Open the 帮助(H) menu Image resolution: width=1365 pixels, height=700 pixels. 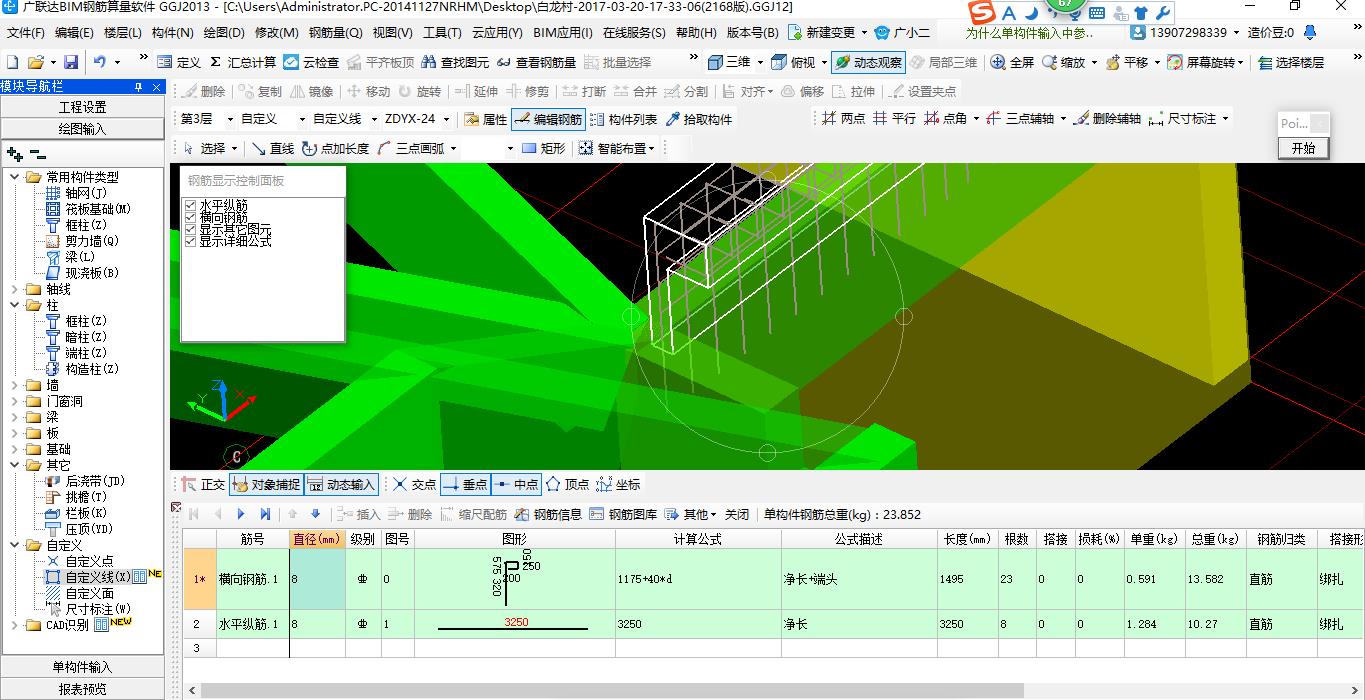696,33
